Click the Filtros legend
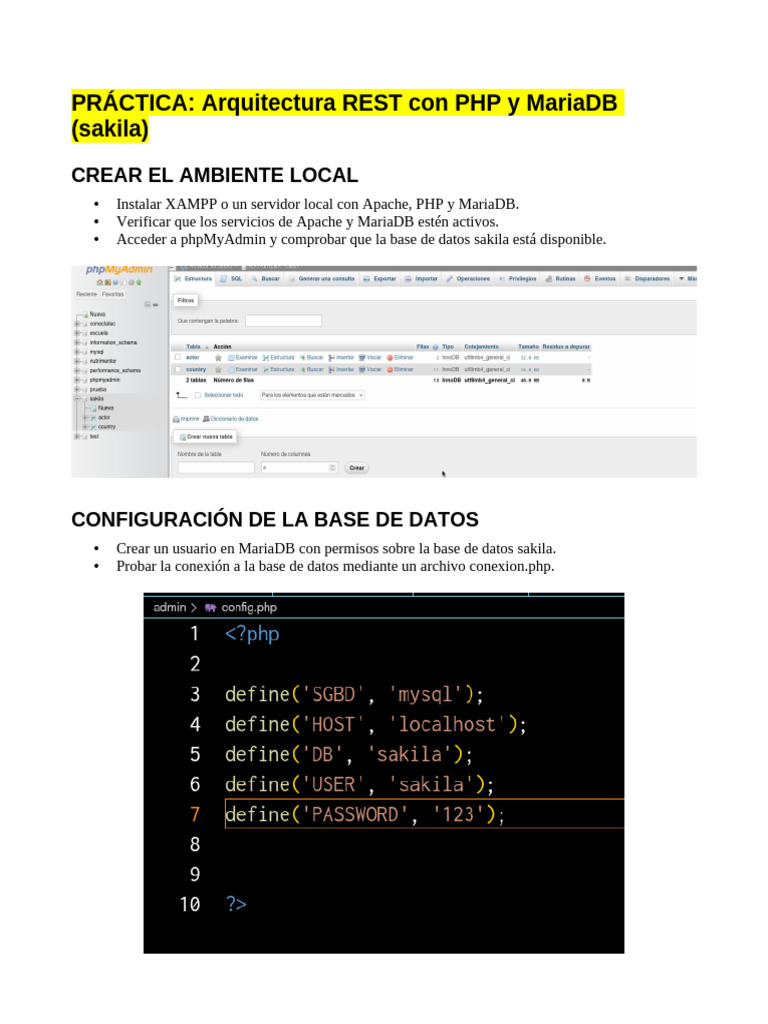Screen dimensions: 768x1024 [186, 300]
